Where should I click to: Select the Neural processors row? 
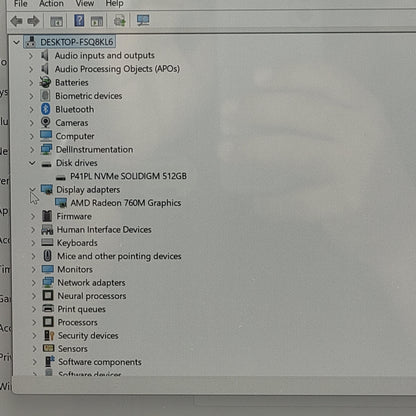pyautogui.click(x=92, y=296)
